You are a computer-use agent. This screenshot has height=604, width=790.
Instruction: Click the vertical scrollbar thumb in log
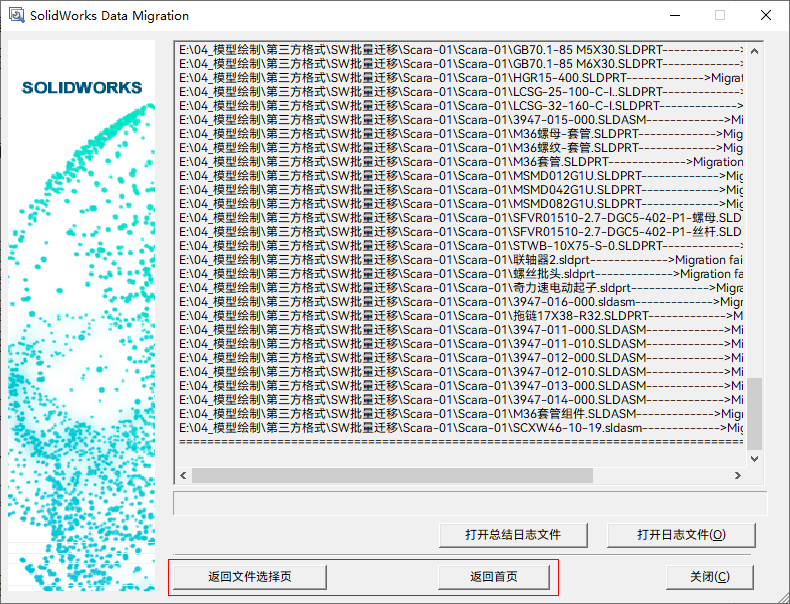click(x=754, y=414)
